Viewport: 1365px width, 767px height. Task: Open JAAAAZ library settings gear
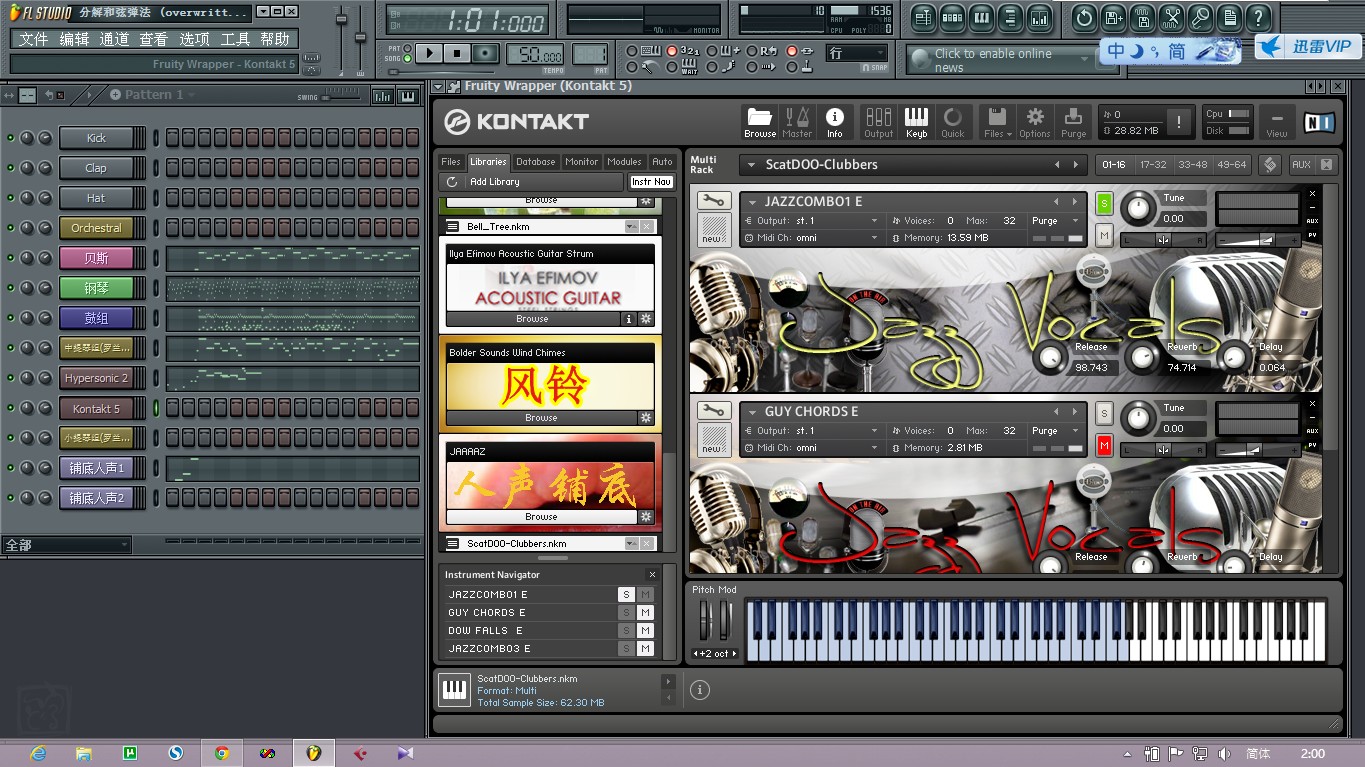tap(646, 517)
